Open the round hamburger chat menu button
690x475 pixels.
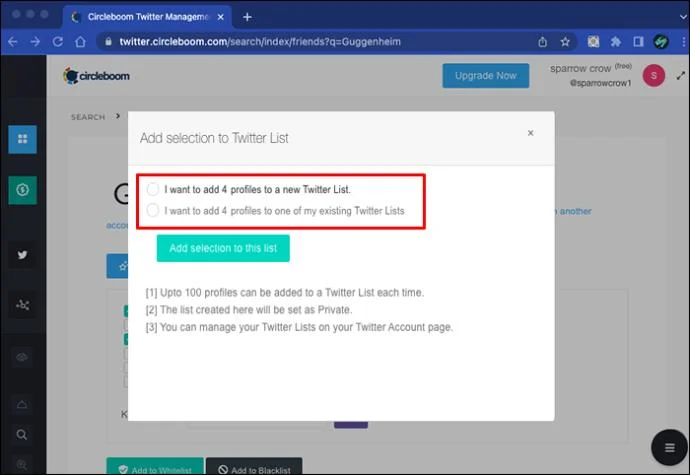(669, 447)
